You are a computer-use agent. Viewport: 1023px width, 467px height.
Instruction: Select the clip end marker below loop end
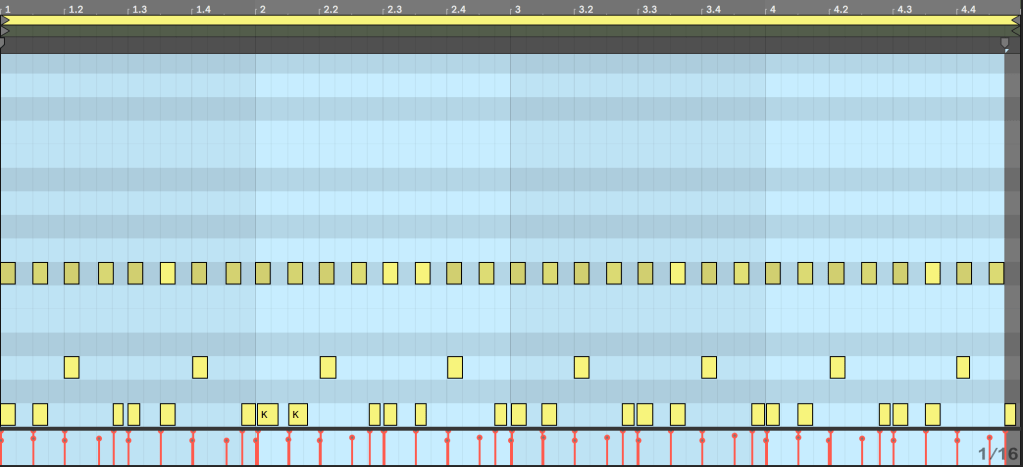point(1018,32)
